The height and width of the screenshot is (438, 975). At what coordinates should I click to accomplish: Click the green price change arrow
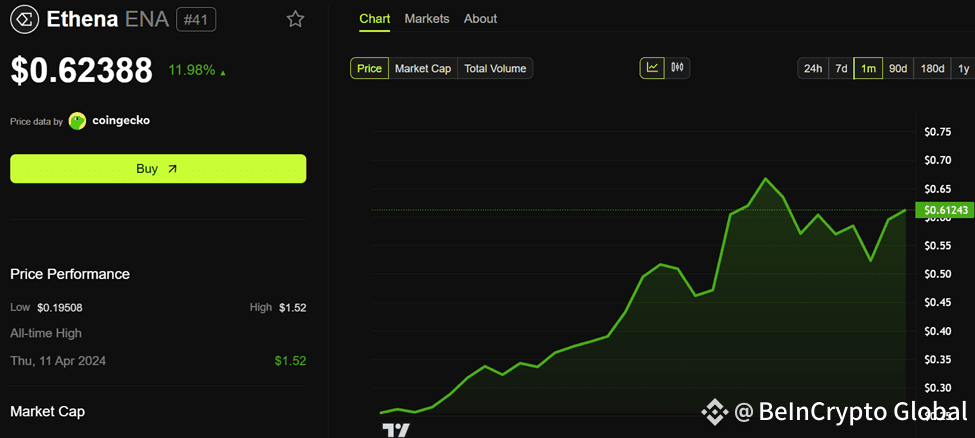click(x=223, y=73)
